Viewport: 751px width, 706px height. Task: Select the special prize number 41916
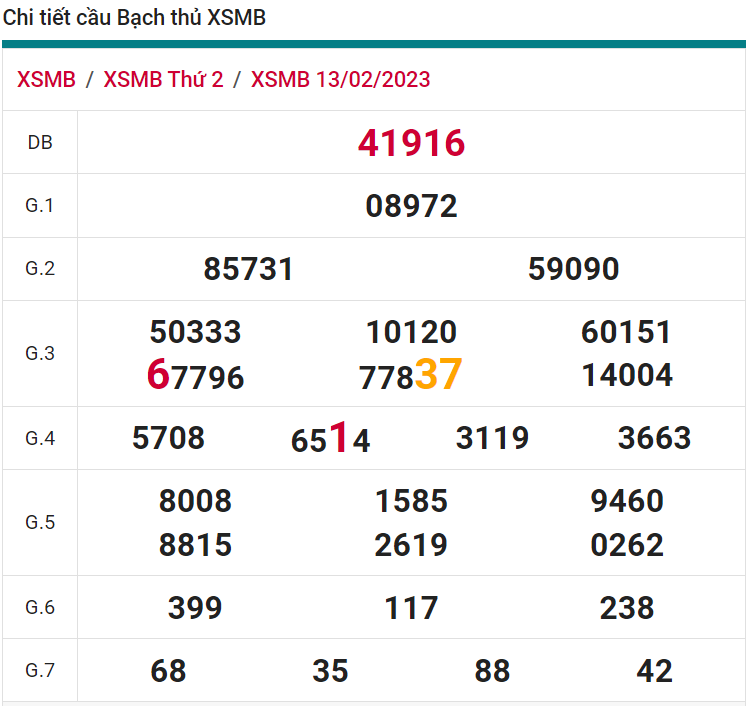(x=411, y=143)
